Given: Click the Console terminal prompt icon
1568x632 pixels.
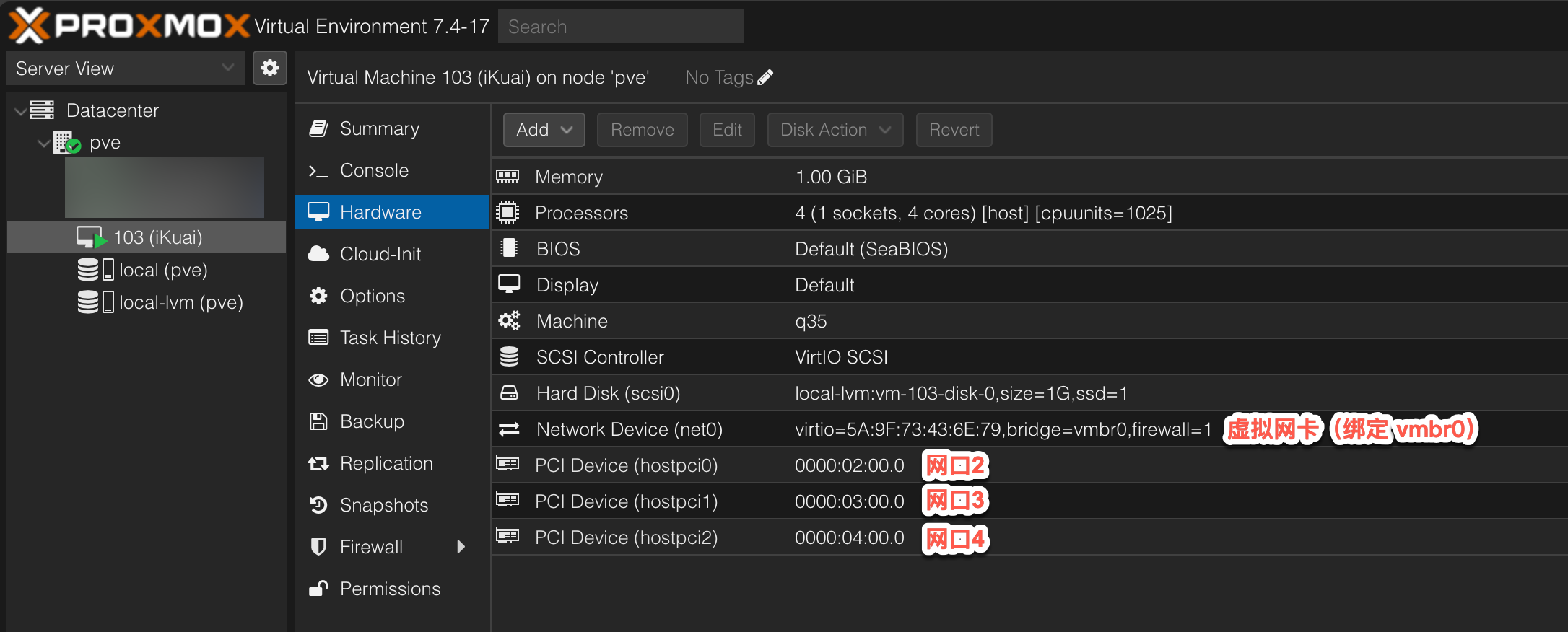Looking at the screenshot, I should [318, 170].
